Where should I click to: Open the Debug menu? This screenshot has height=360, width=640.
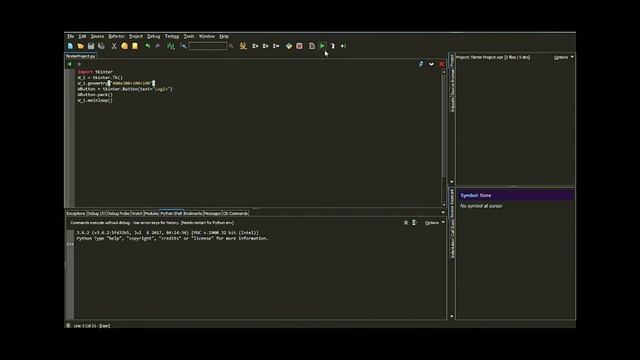(x=153, y=36)
